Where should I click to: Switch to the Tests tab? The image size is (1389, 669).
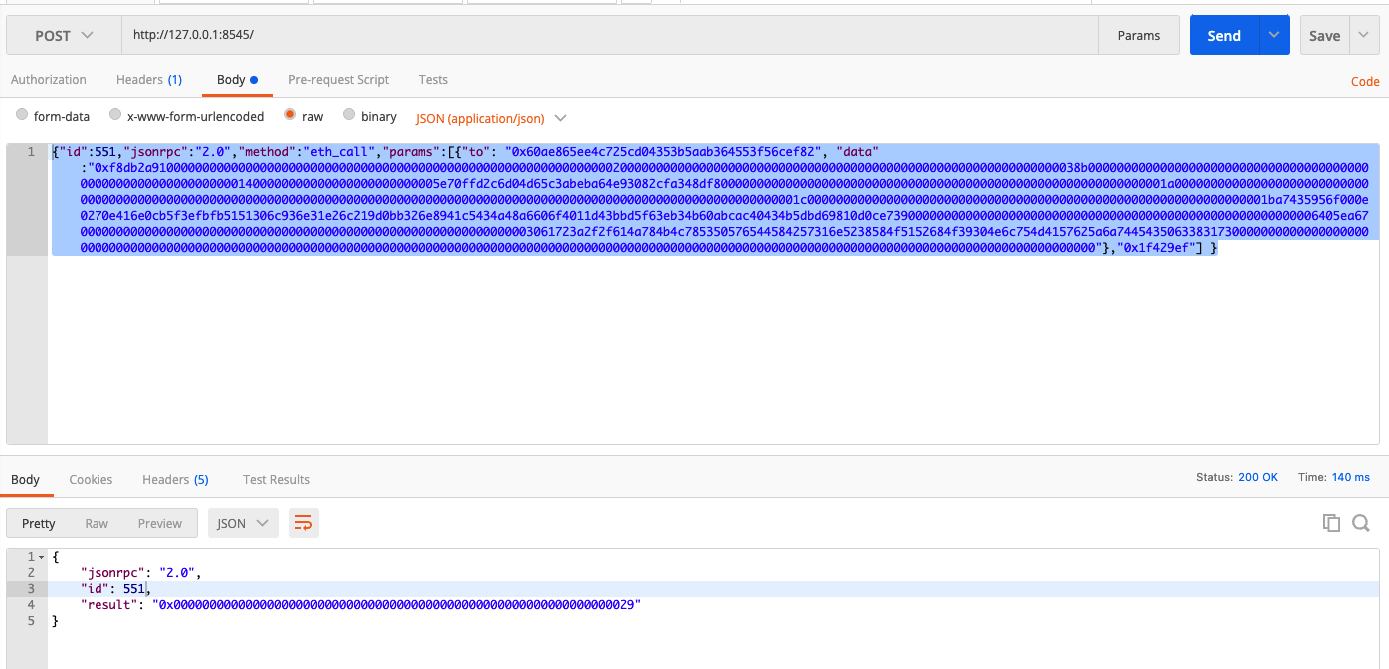point(433,79)
